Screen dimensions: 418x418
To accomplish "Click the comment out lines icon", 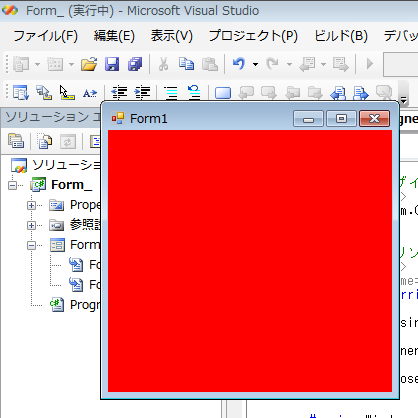I will [171, 92].
